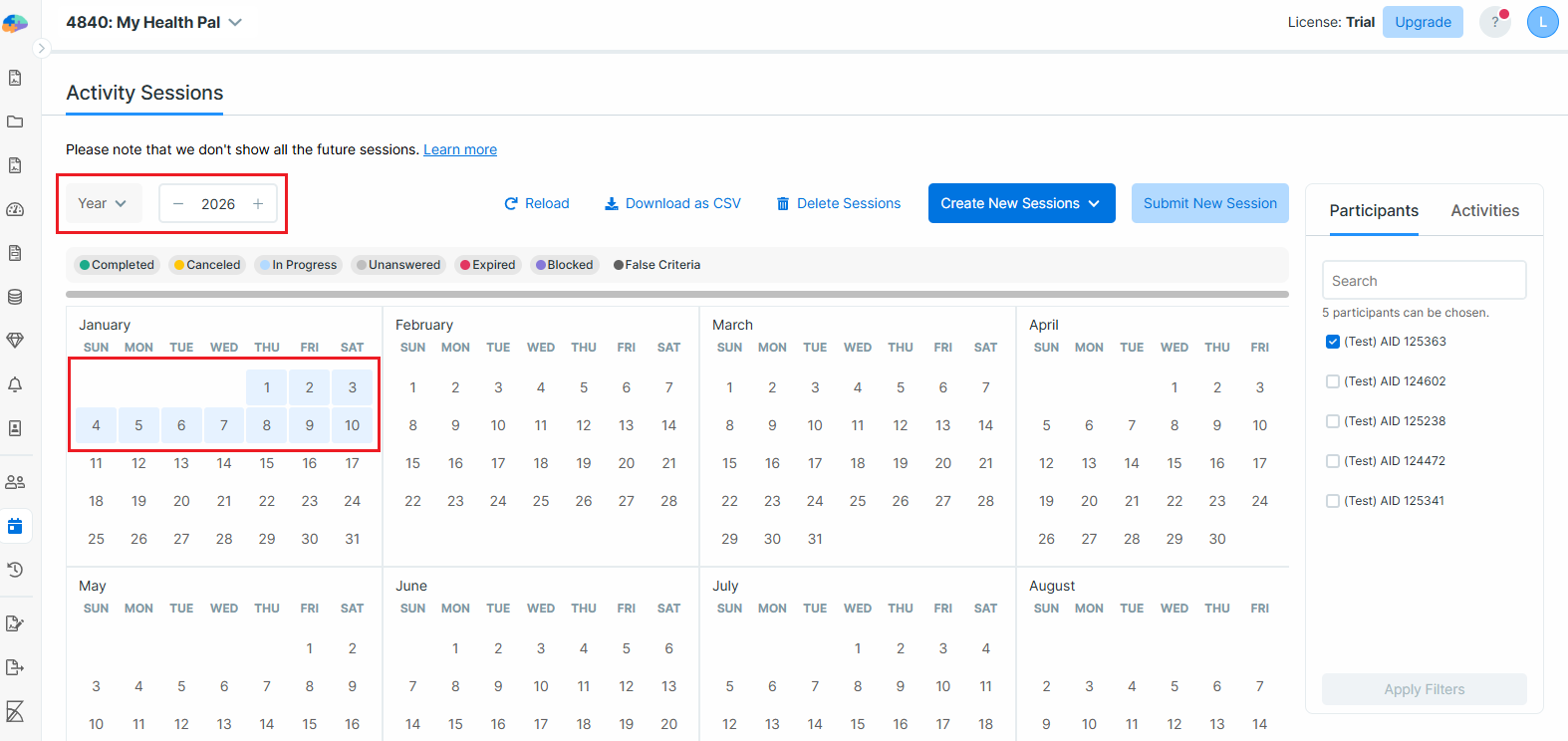Click the folder icon in the sidebar
The image size is (1568, 741).
pyautogui.click(x=15, y=122)
